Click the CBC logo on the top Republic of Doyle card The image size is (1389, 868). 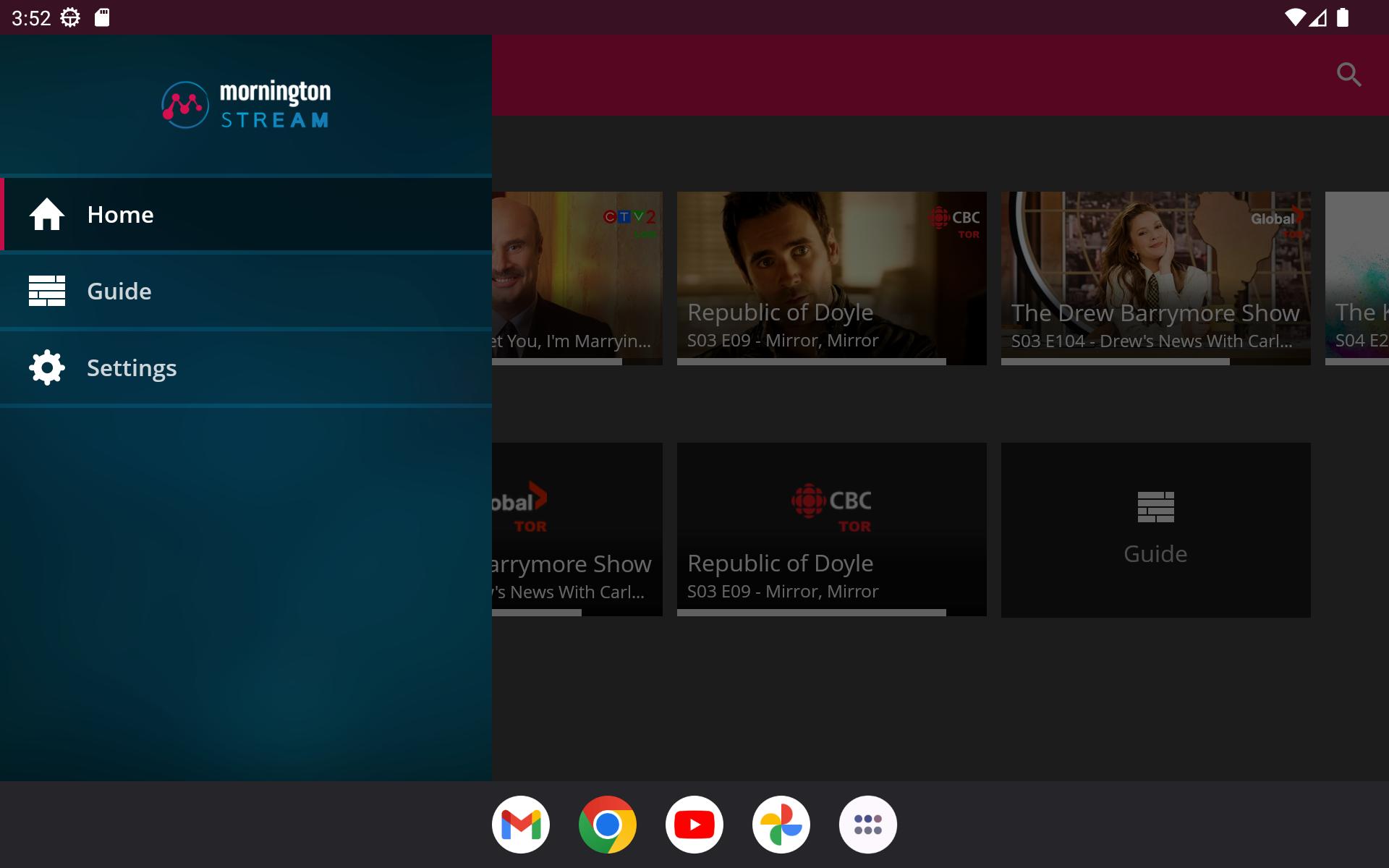954,223
